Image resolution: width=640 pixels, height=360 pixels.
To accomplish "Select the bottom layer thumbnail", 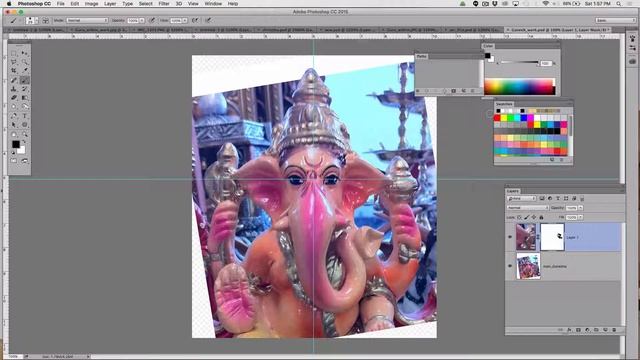I will [x=528, y=266].
